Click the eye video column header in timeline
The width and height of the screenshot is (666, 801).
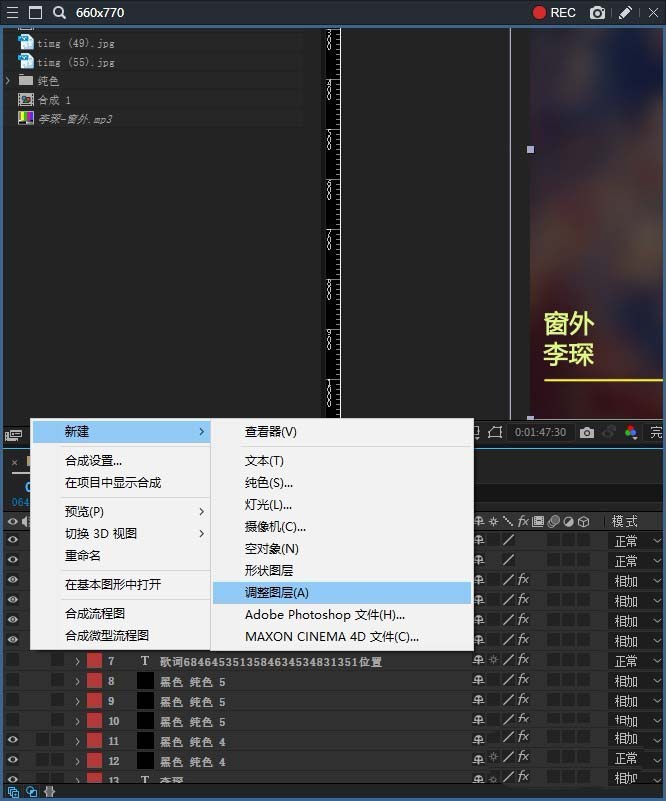[x=13, y=522]
